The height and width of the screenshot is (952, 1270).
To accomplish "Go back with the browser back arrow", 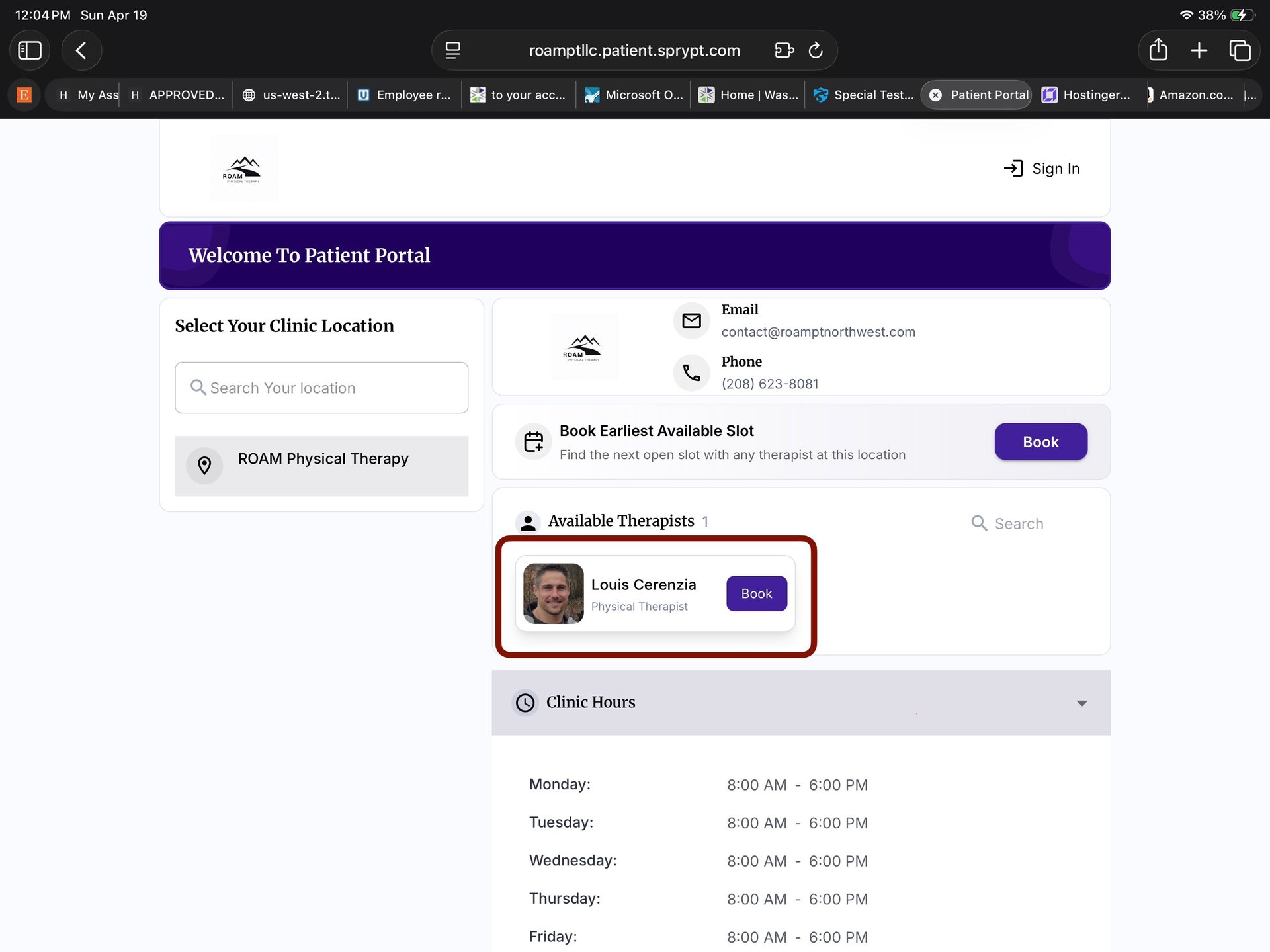I will 81,50.
